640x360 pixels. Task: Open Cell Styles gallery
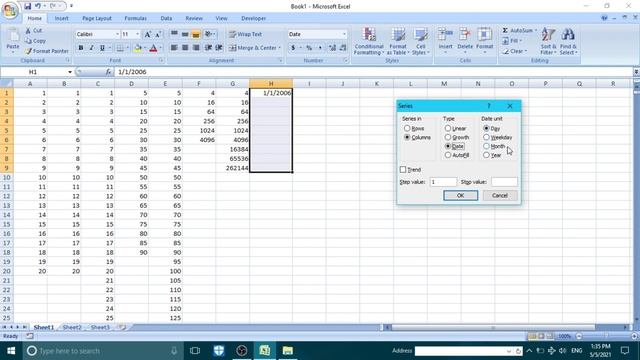click(x=420, y=41)
